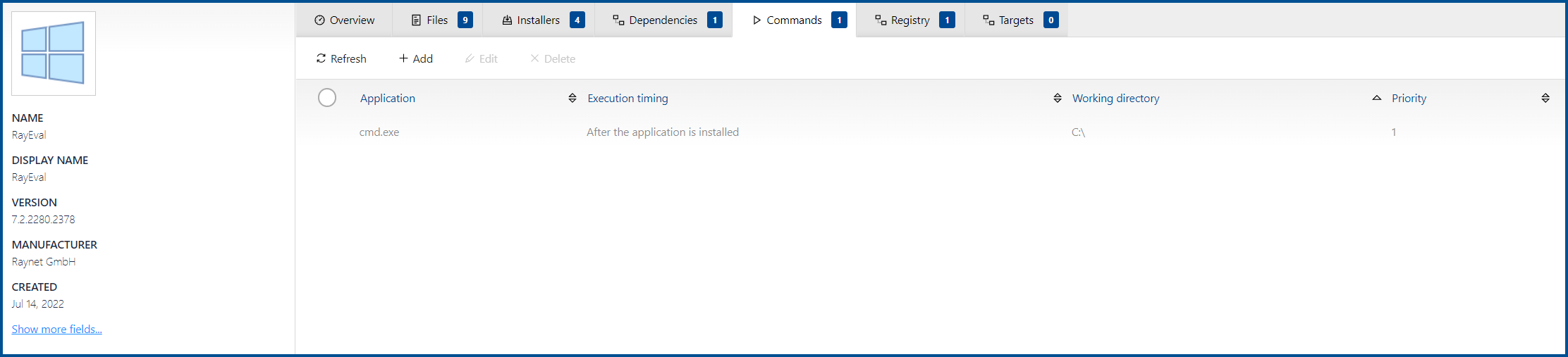
Task: Click the Registry nodes icon
Action: click(881, 20)
